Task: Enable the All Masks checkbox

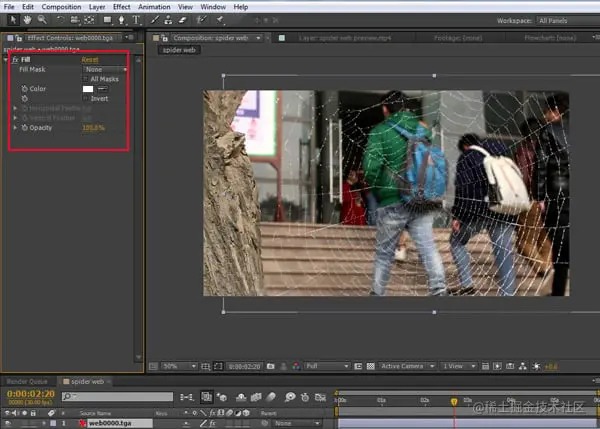Action: coord(86,78)
